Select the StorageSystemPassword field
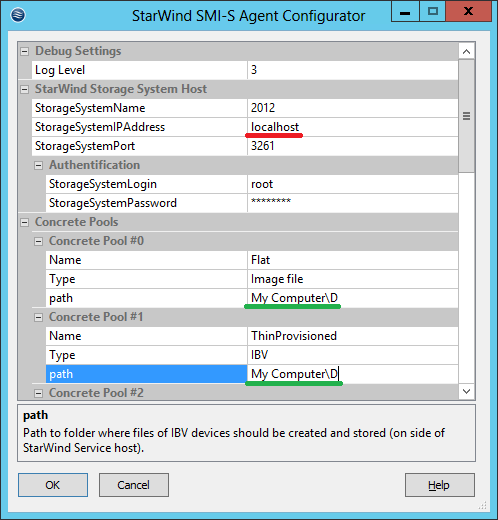 [x=353, y=203]
